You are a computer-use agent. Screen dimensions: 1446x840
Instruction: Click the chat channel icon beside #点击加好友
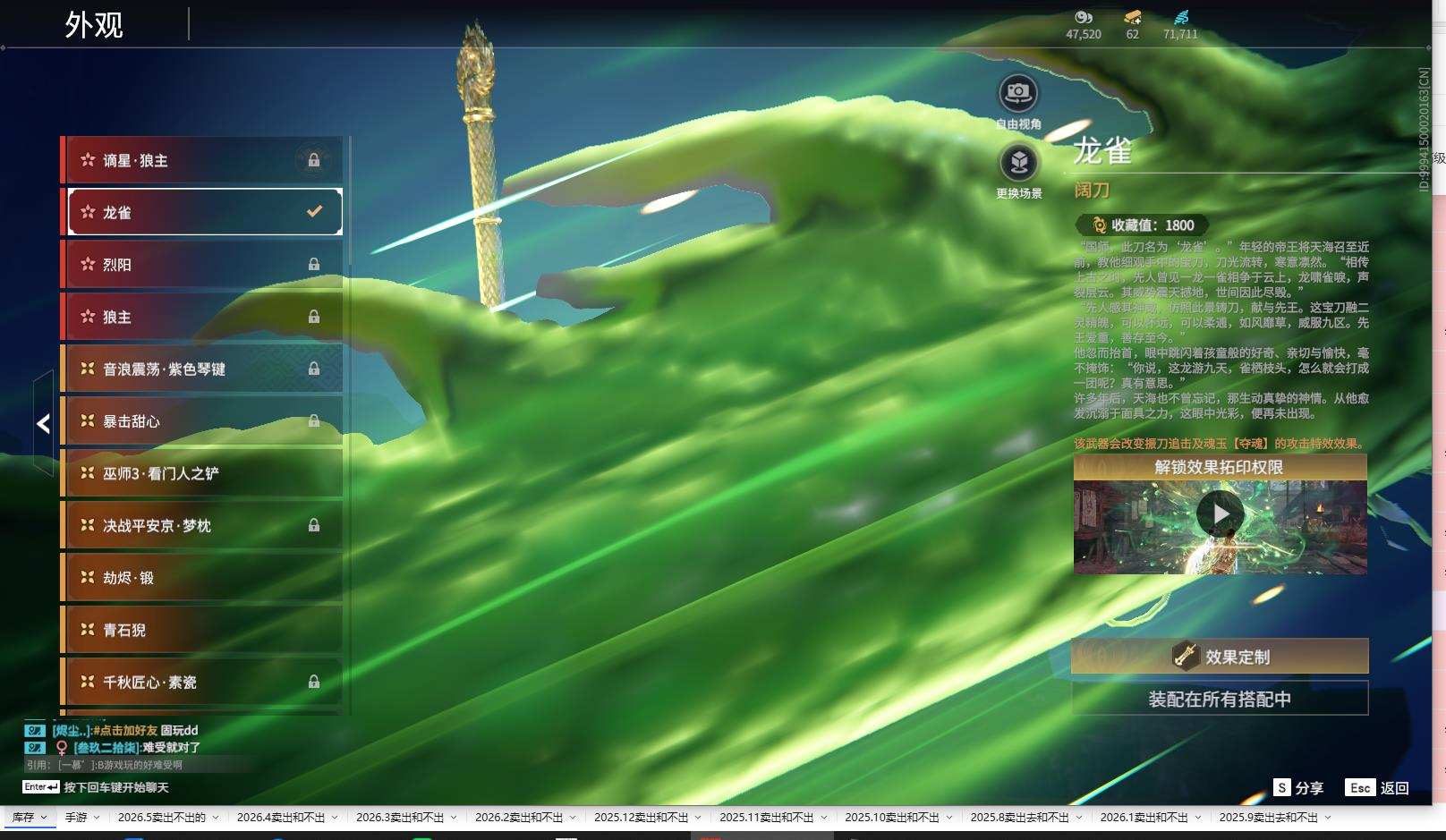(x=35, y=730)
